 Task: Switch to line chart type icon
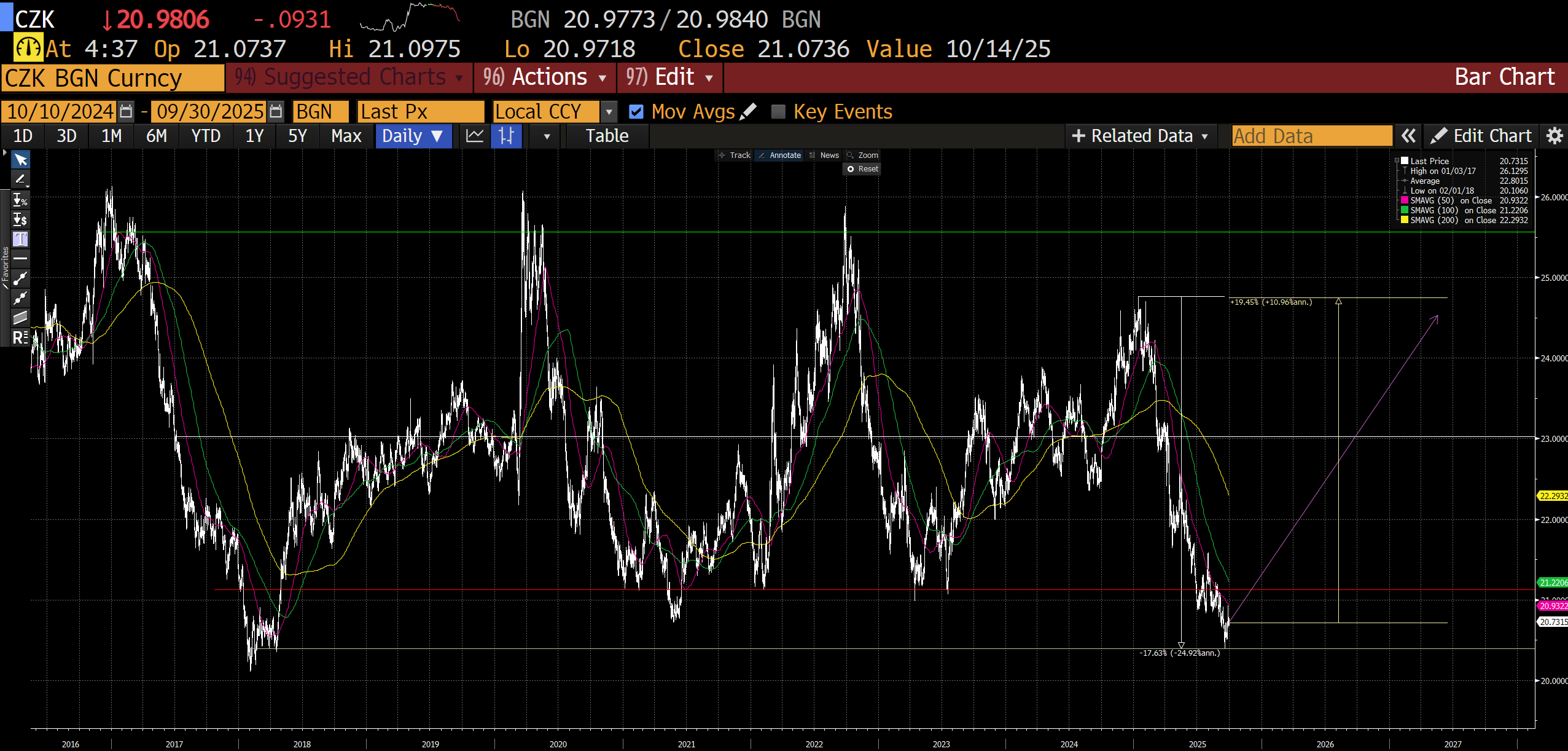pyautogui.click(x=475, y=136)
